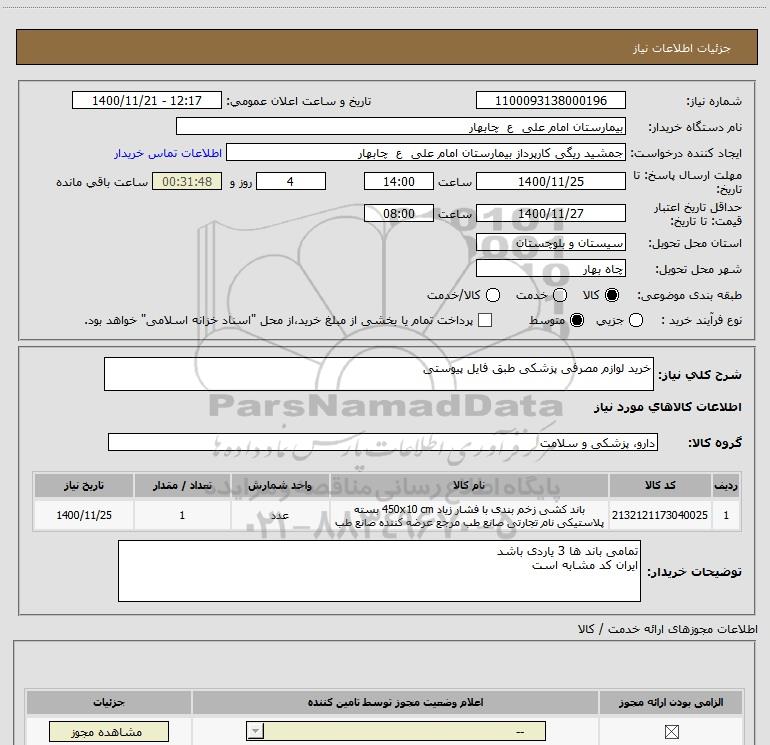The height and width of the screenshot is (745, 770).
Task: Click the response deadline date 1400/11/25 field
Action: click(x=550, y=181)
